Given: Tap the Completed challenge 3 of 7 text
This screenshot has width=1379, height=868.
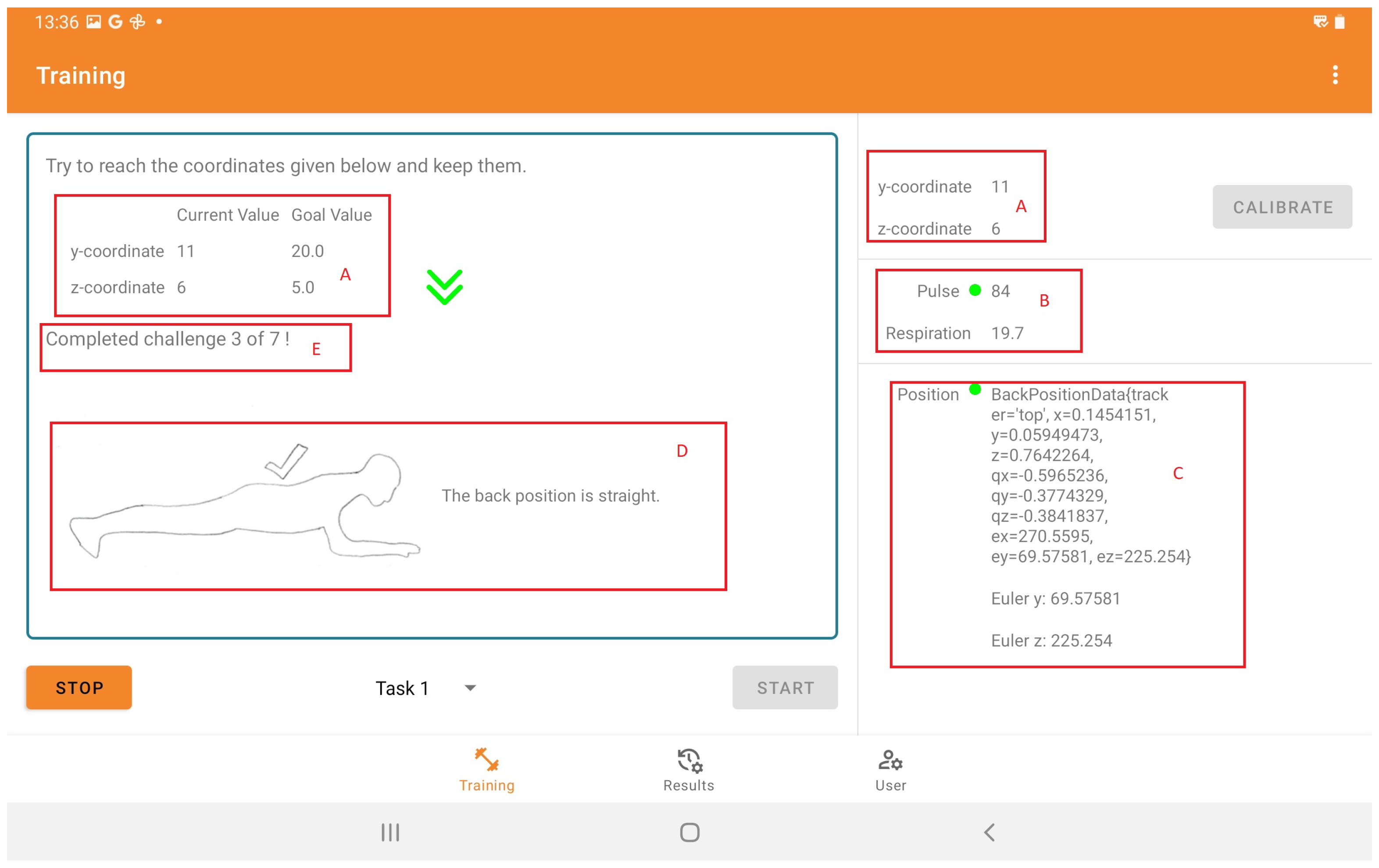Looking at the screenshot, I should click(x=167, y=339).
